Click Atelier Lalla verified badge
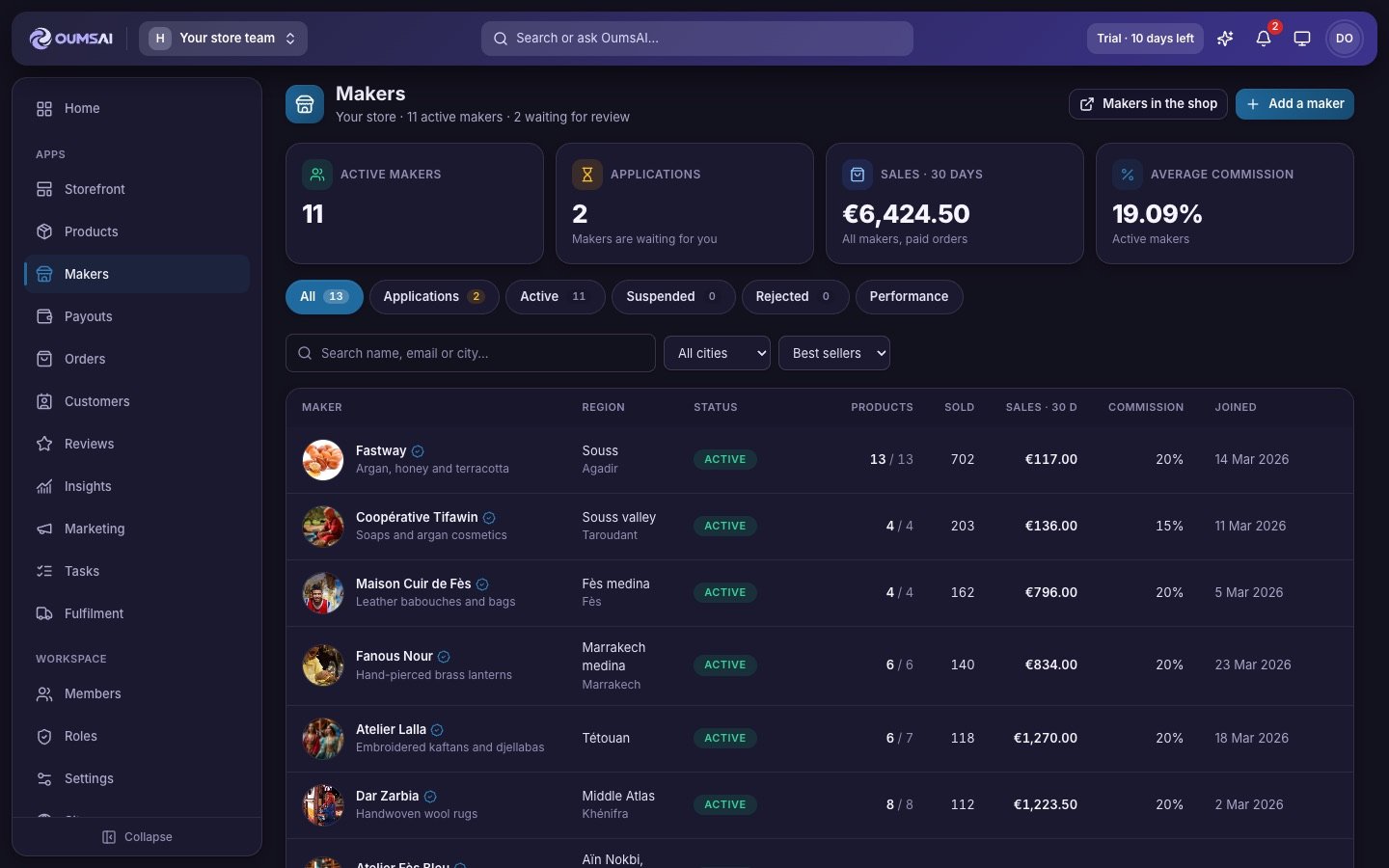Viewport: 1389px width, 868px height. [437, 730]
